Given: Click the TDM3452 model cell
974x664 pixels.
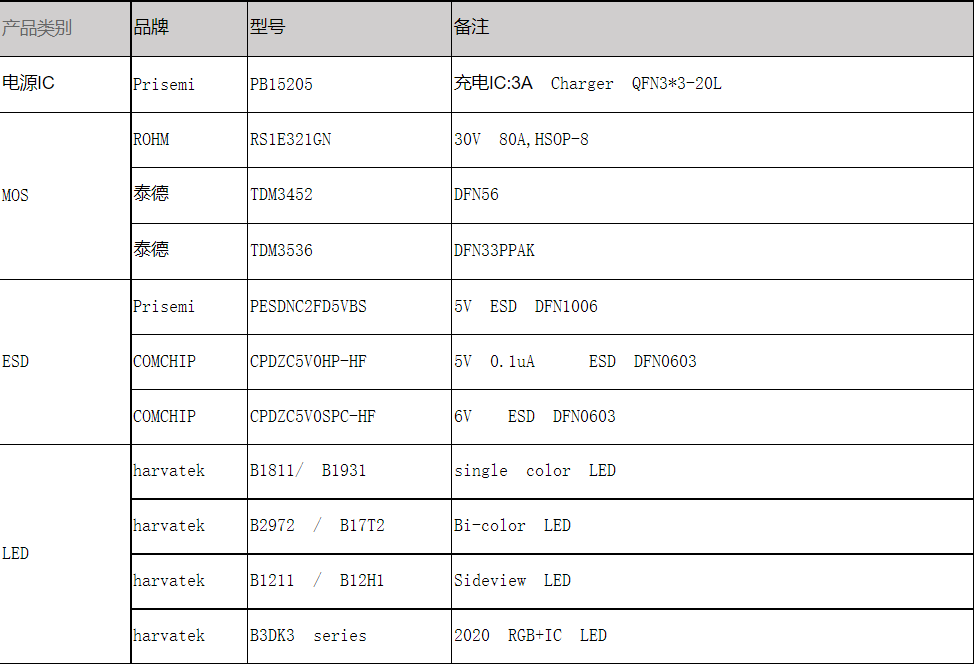Looking at the screenshot, I should click(350, 195).
